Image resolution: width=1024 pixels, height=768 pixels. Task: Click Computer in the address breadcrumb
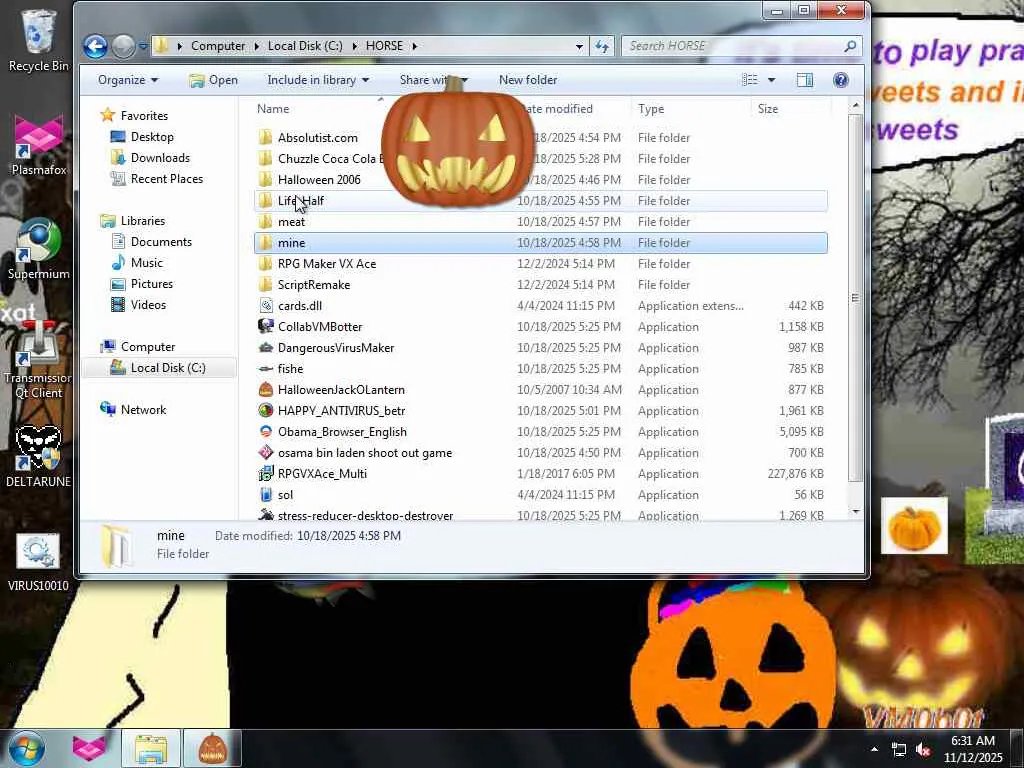coord(217,46)
